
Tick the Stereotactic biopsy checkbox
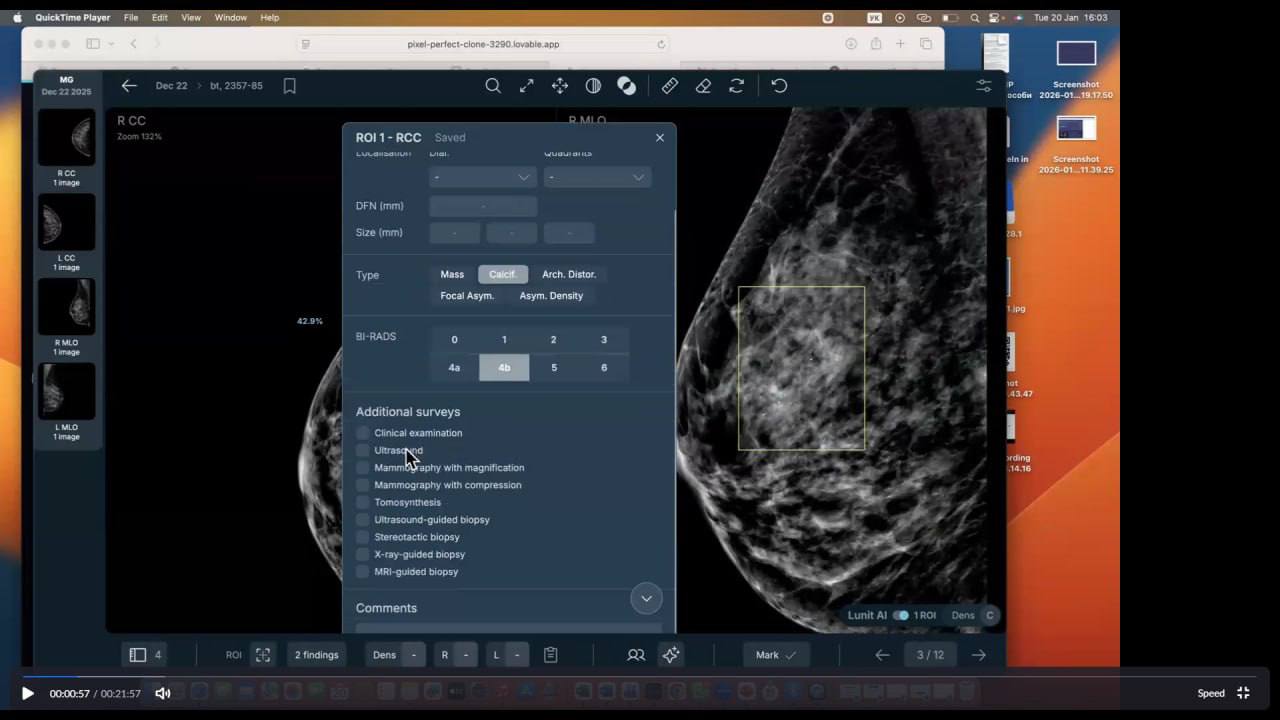click(363, 537)
